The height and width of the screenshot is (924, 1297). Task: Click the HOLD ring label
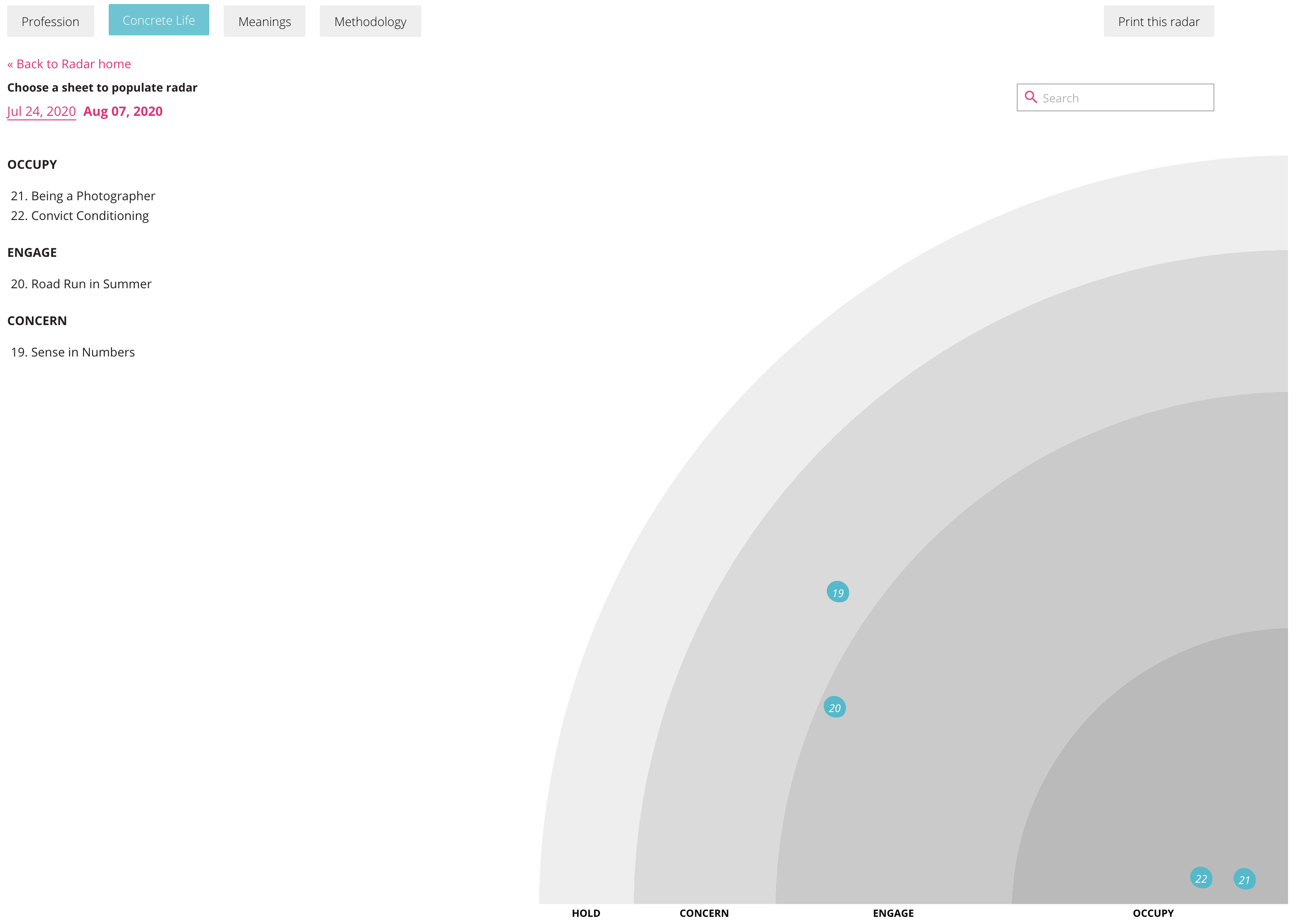pos(586,913)
